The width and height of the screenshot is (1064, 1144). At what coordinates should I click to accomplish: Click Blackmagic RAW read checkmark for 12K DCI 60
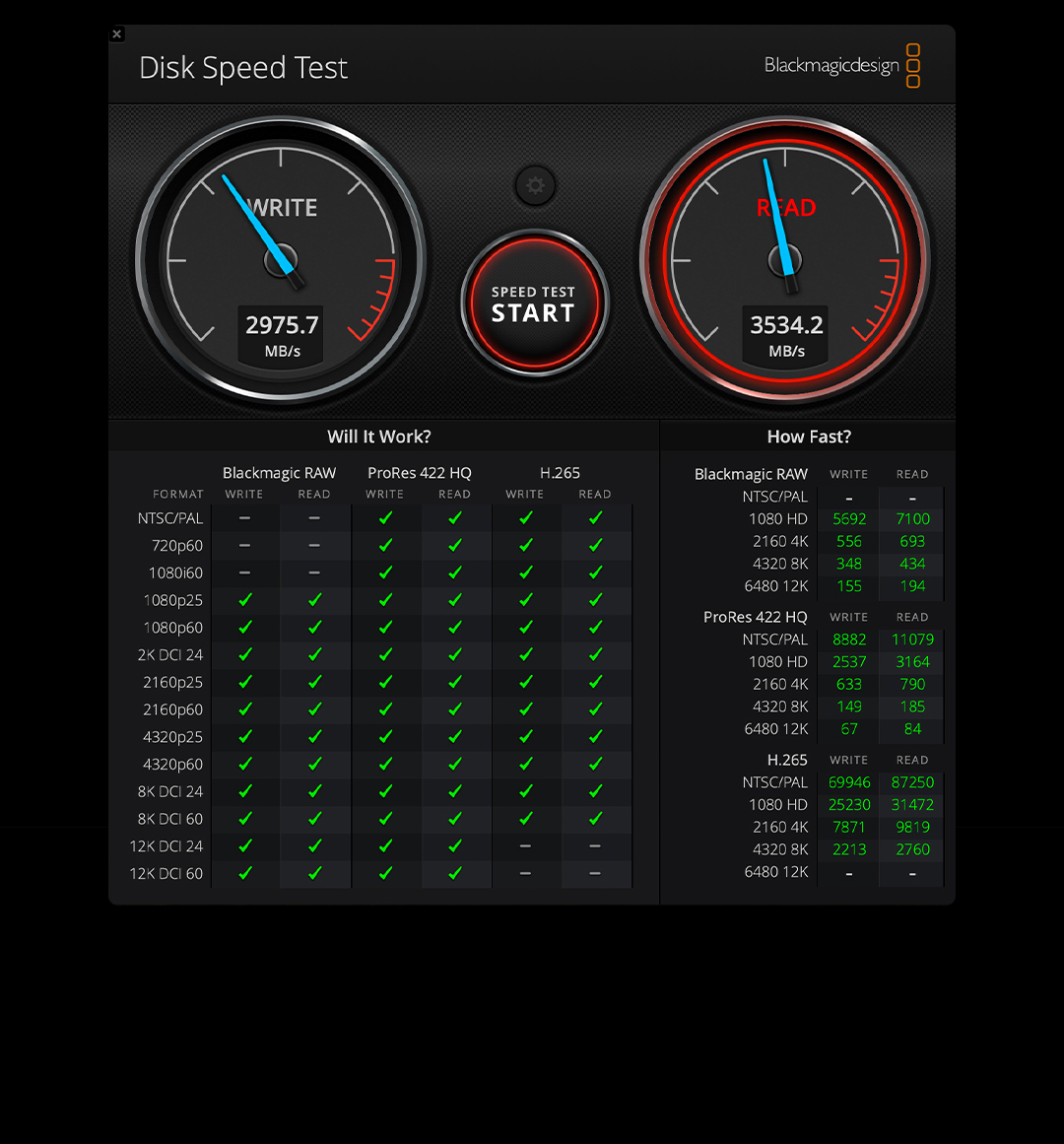[x=314, y=873]
